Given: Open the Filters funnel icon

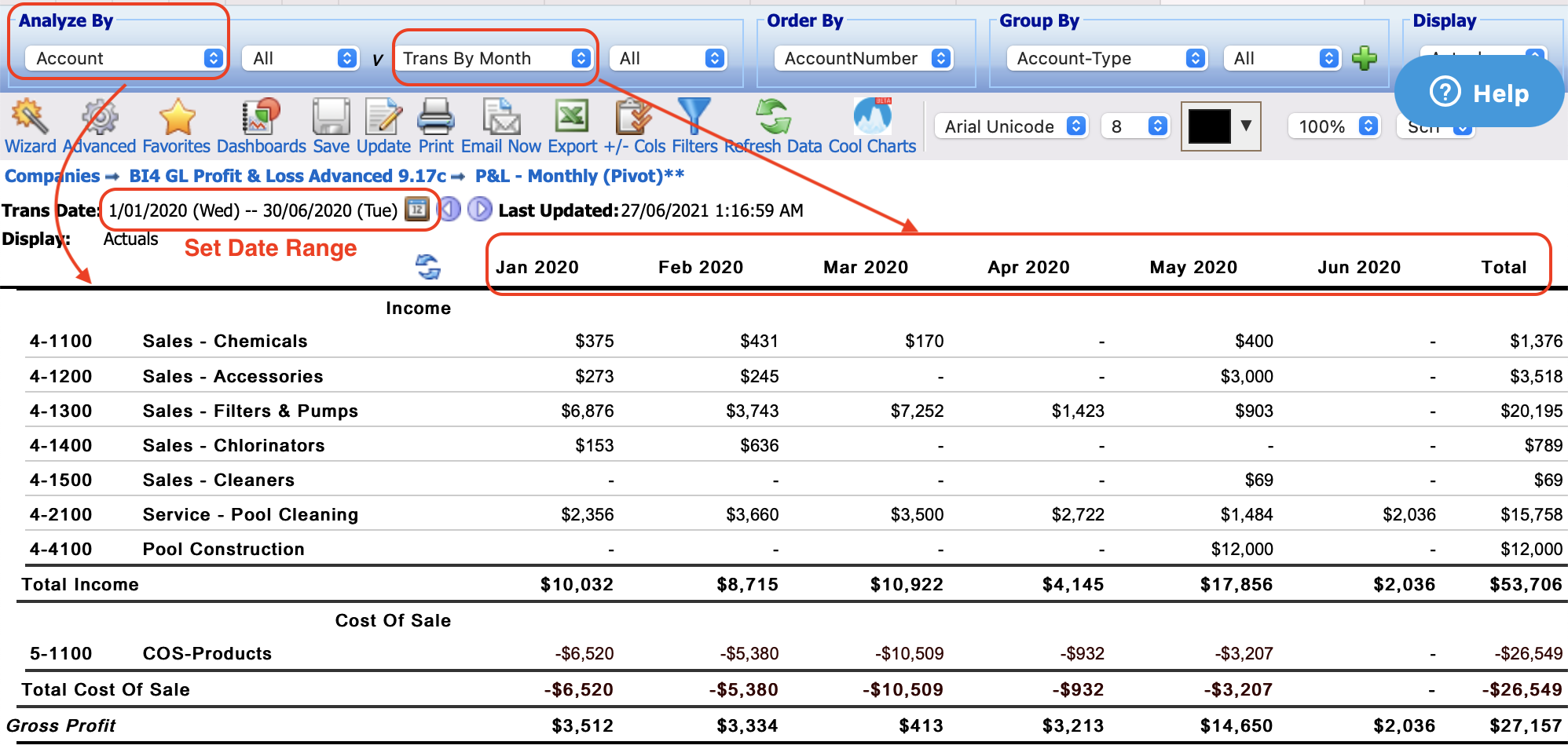Looking at the screenshot, I should [x=694, y=117].
